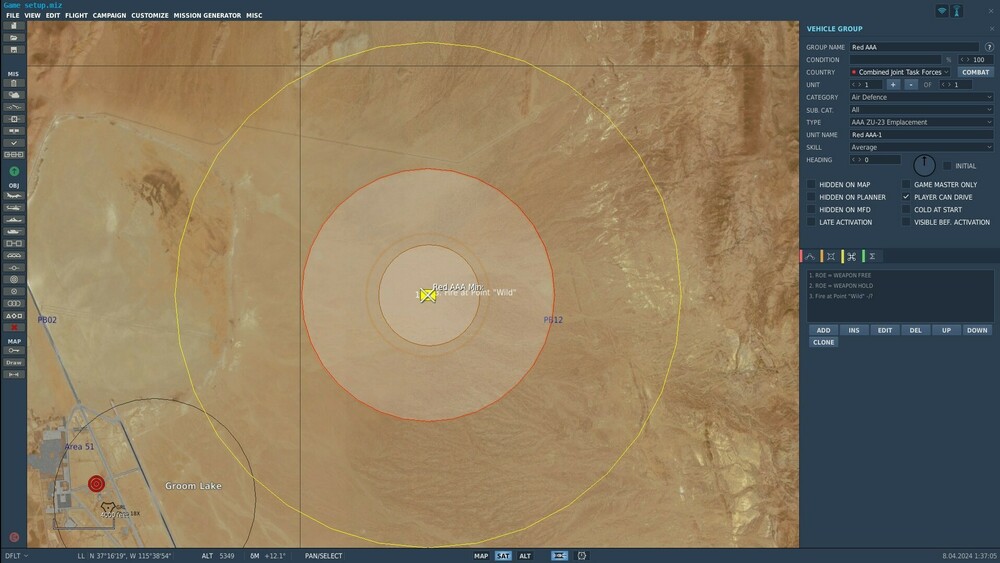Open the route tab icon with red marker
This screenshot has width=1000, height=563.
pos(809,256)
